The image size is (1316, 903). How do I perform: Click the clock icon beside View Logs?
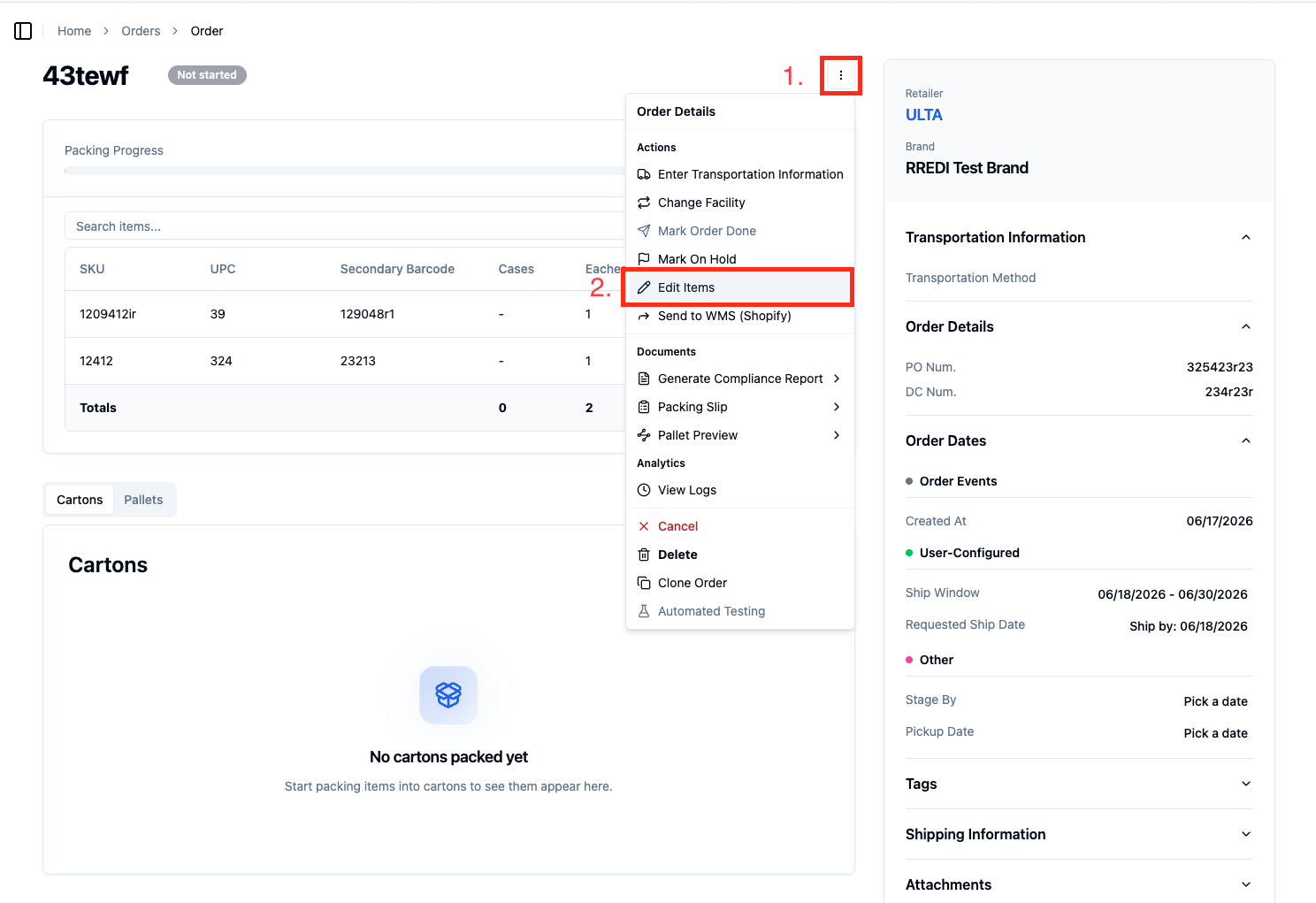pos(644,490)
